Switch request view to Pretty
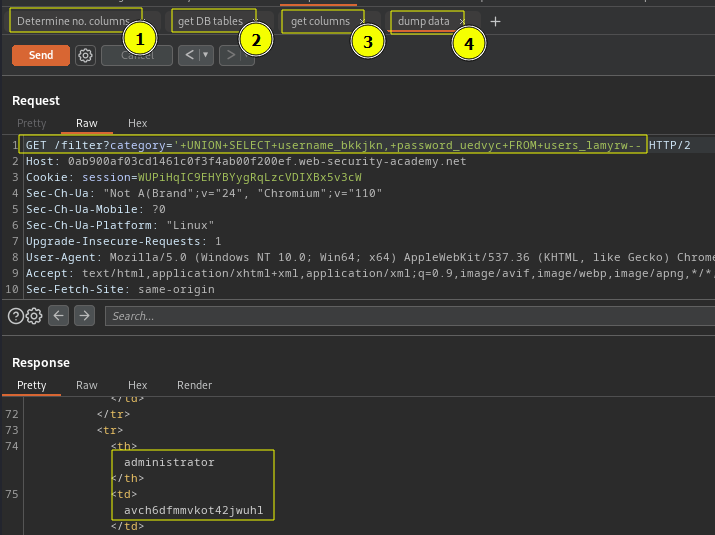This screenshot has width=715, height=535. click(31, 123)
